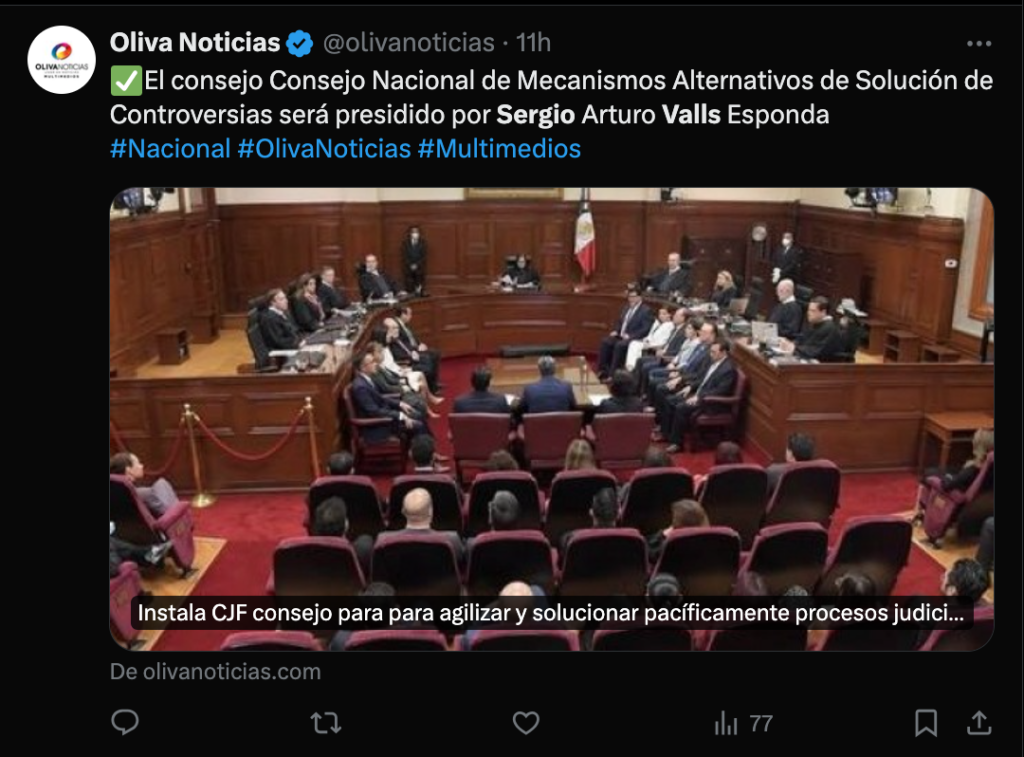Open the 11h timestamp link
Viewport: 1024px width, 757px height.
tap(534, 43)
